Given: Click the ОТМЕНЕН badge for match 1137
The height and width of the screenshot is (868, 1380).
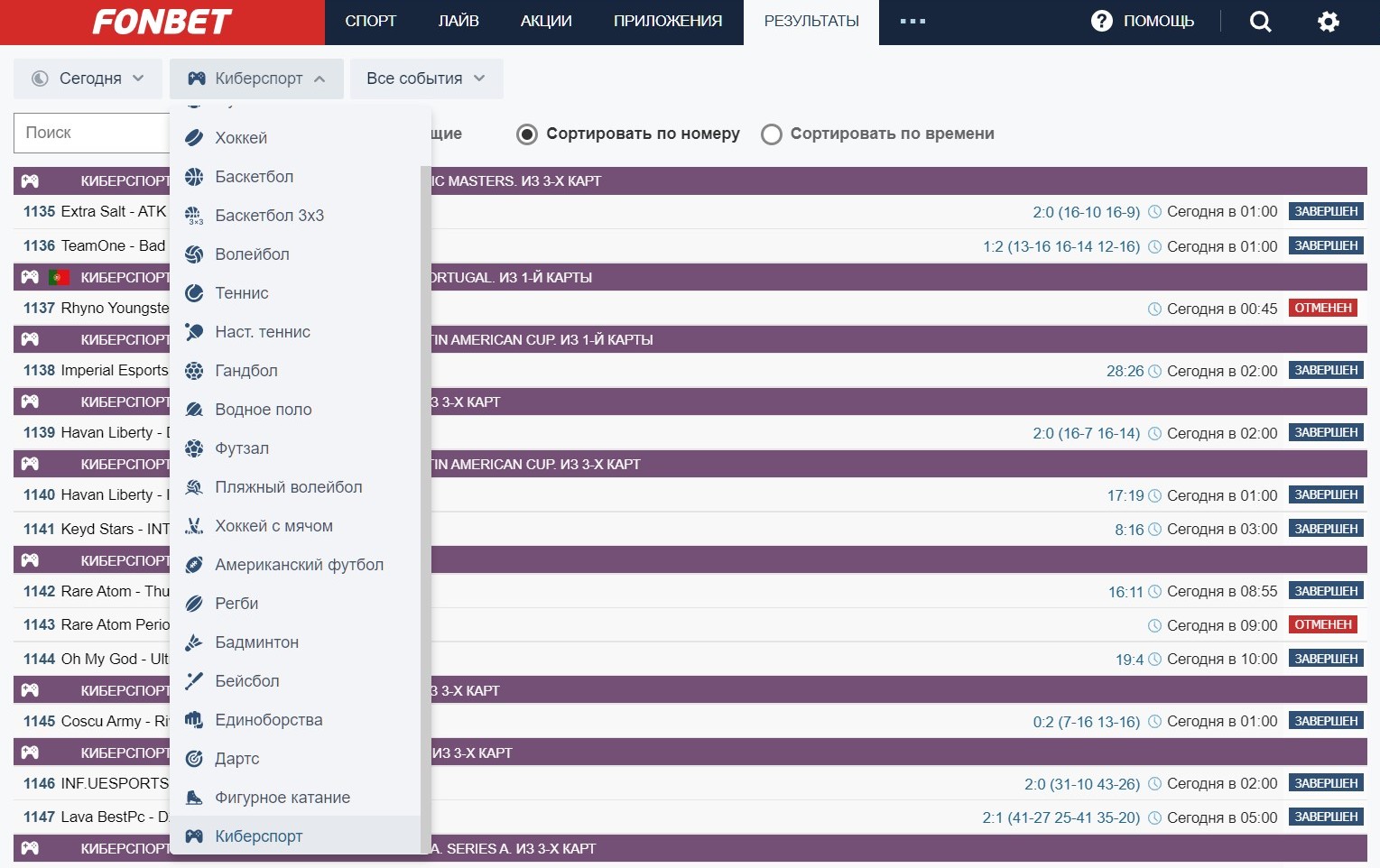Looking at the screenshot, I should (x=1323, y=309).
